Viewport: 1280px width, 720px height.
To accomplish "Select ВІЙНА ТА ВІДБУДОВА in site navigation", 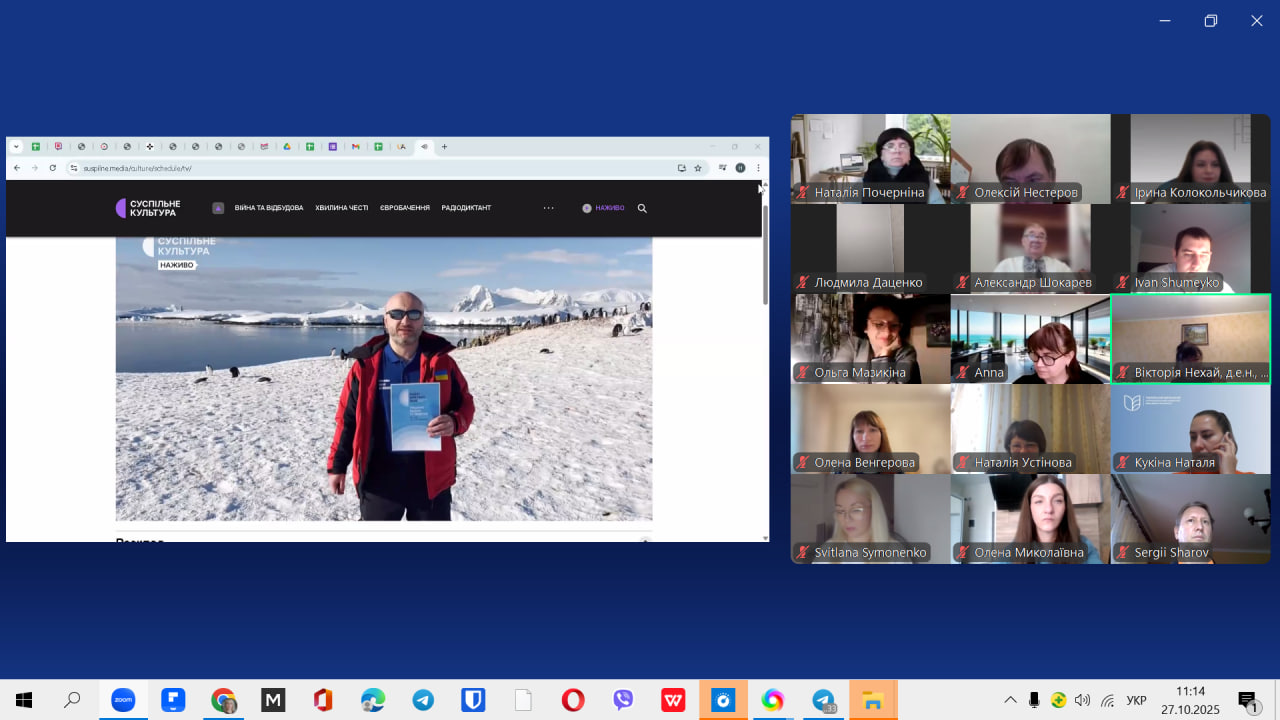I will pos(269,208).
